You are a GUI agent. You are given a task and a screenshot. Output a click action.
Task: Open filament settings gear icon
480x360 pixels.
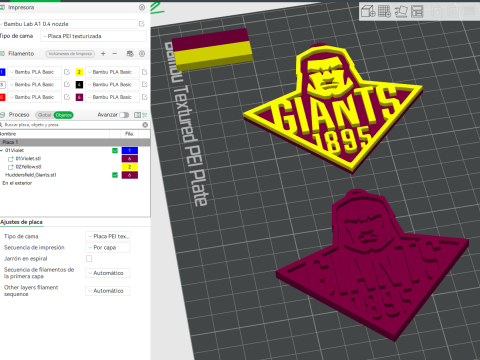pos(142,53)
